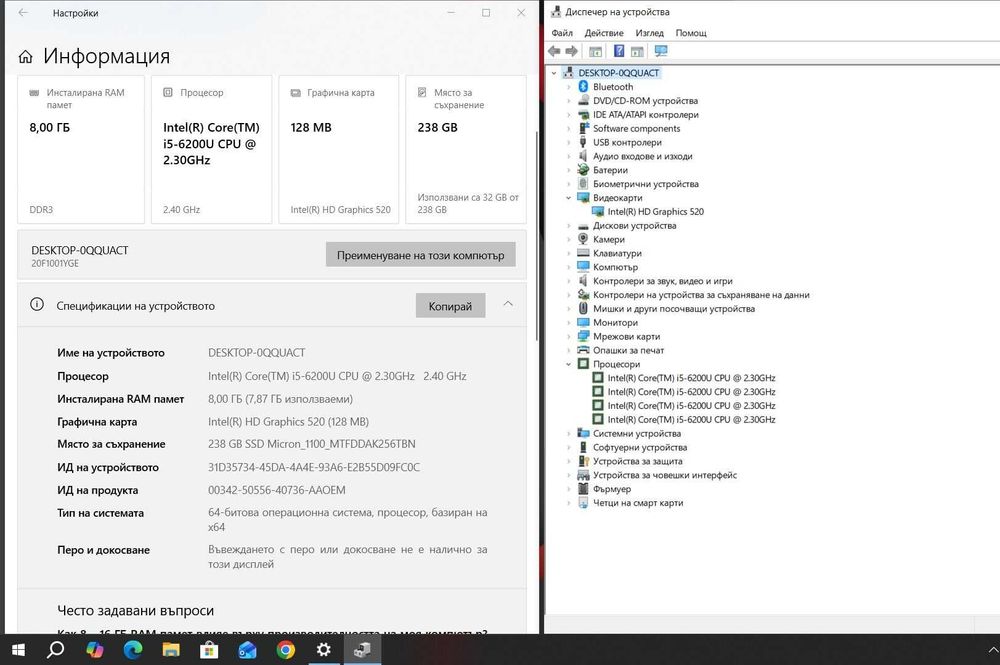Select DESKTOP-0QQUACT root node in Device Manager
The image size is (1000, 665).
click(x=619, y=73)
